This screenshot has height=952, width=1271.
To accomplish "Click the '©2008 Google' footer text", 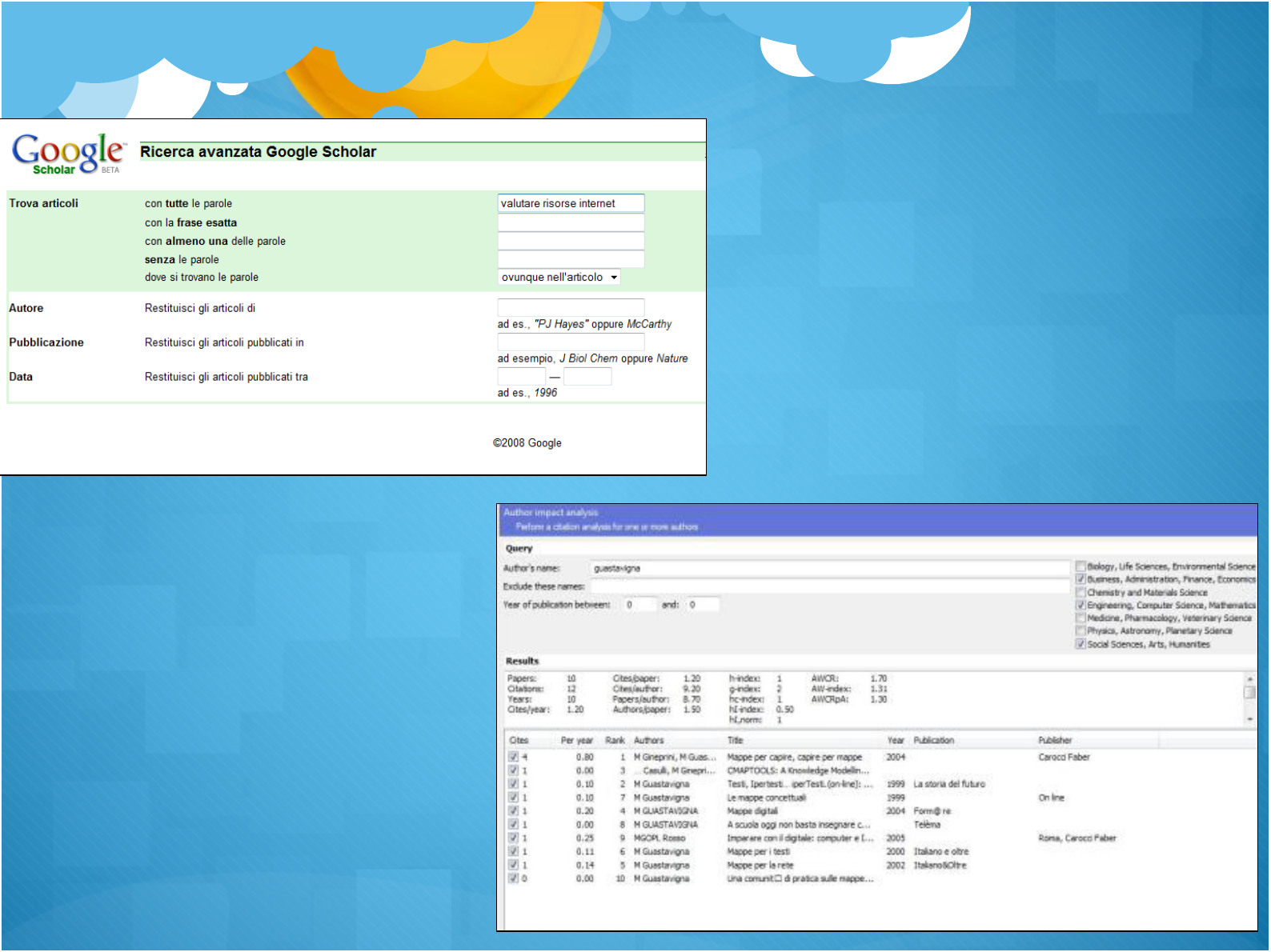I will point(527,443).
